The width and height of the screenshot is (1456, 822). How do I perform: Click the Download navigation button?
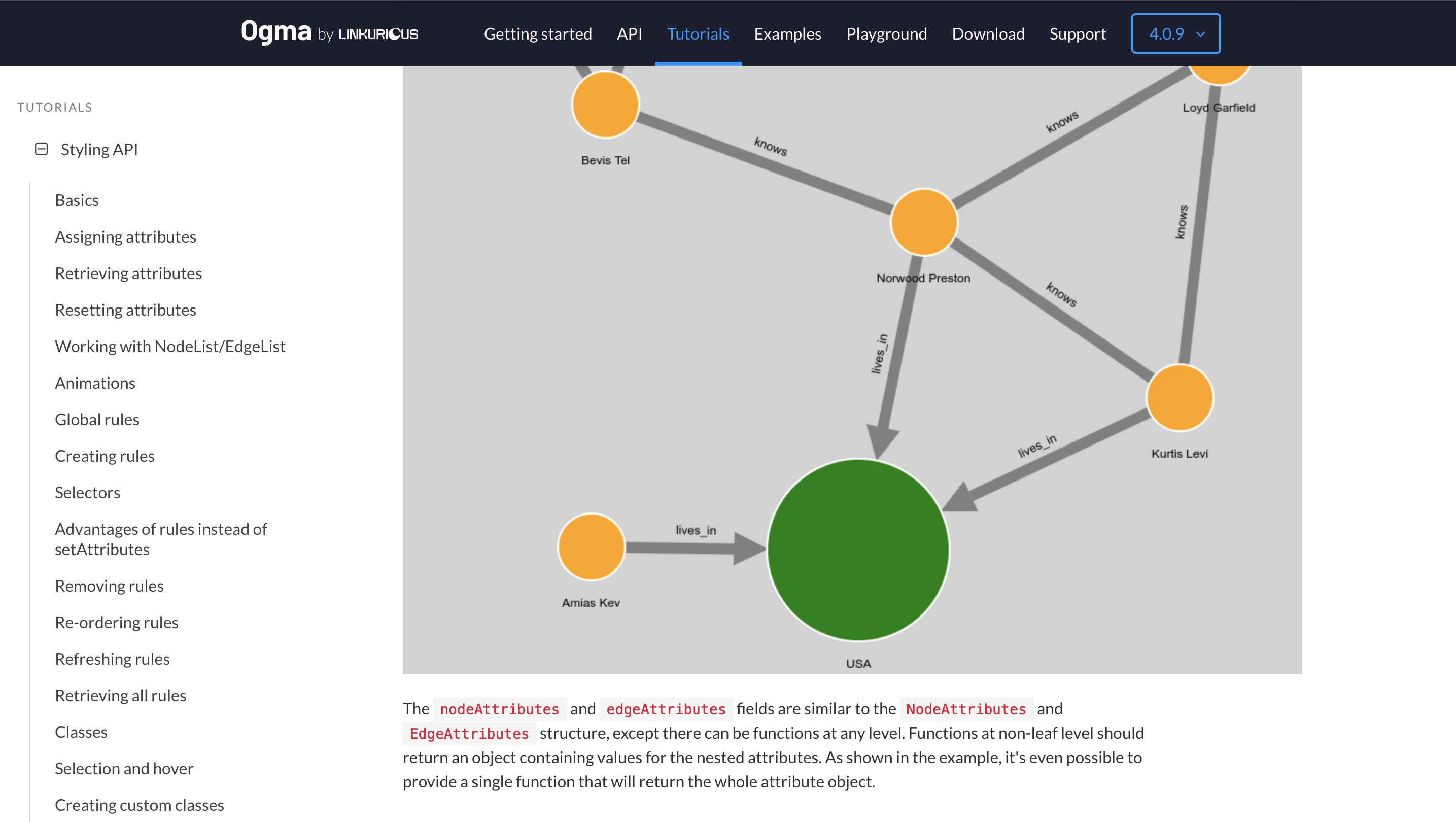pyautogui.click(x=988, y=33)
